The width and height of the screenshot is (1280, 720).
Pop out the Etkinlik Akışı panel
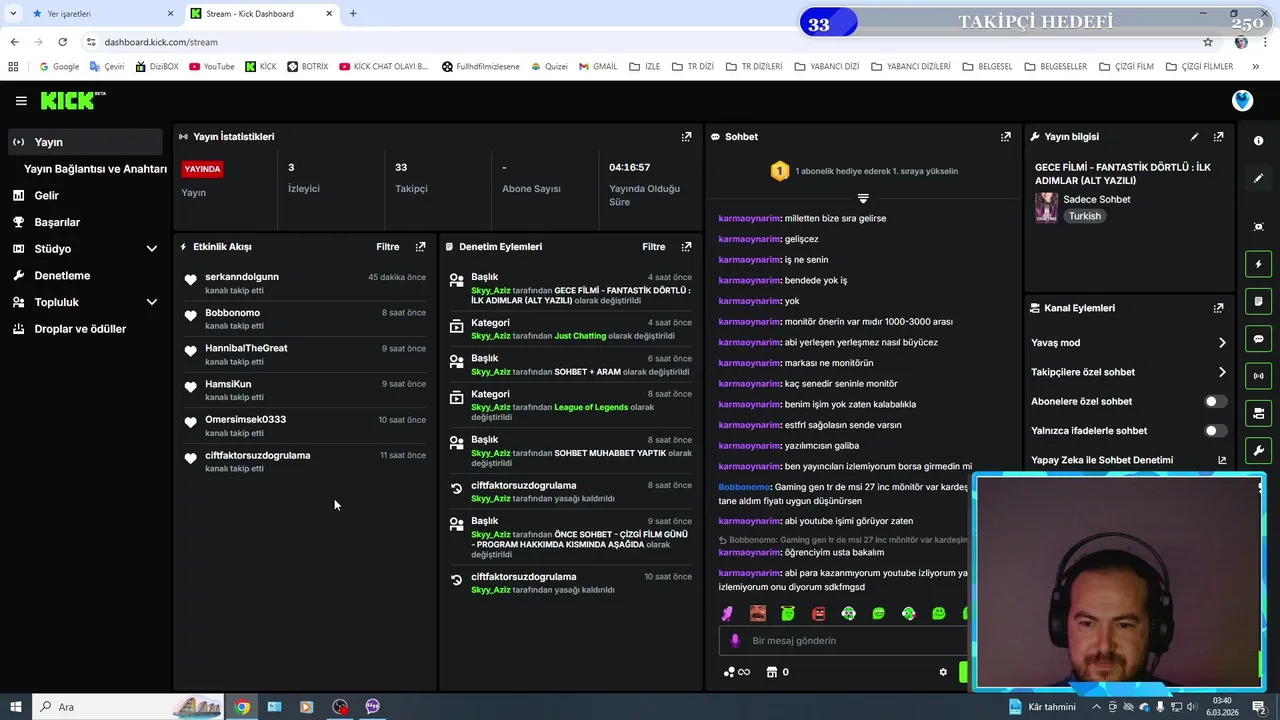click(x=420, y=247)
